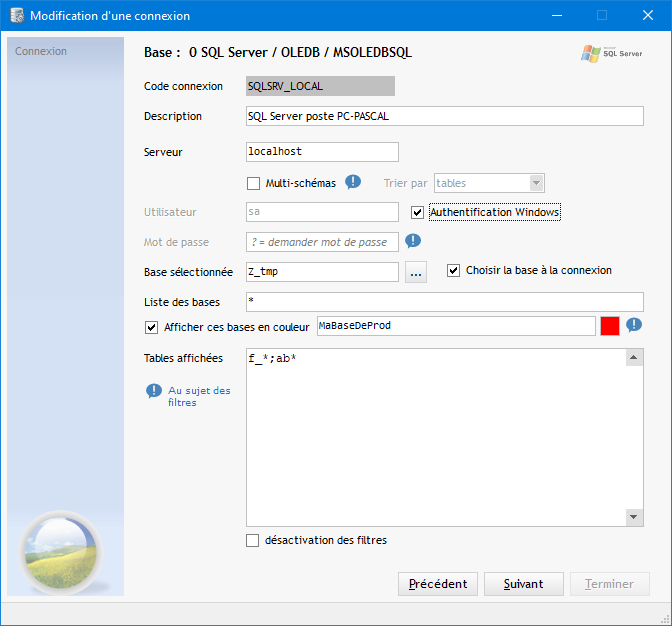Click the Terminer button
Viewport: 672px width, 626px height.
609,584
